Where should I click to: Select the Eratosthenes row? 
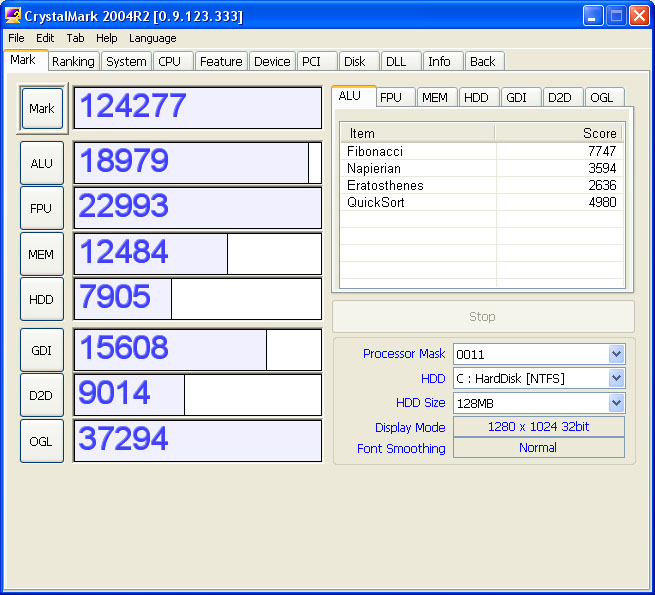pos(482,186)
